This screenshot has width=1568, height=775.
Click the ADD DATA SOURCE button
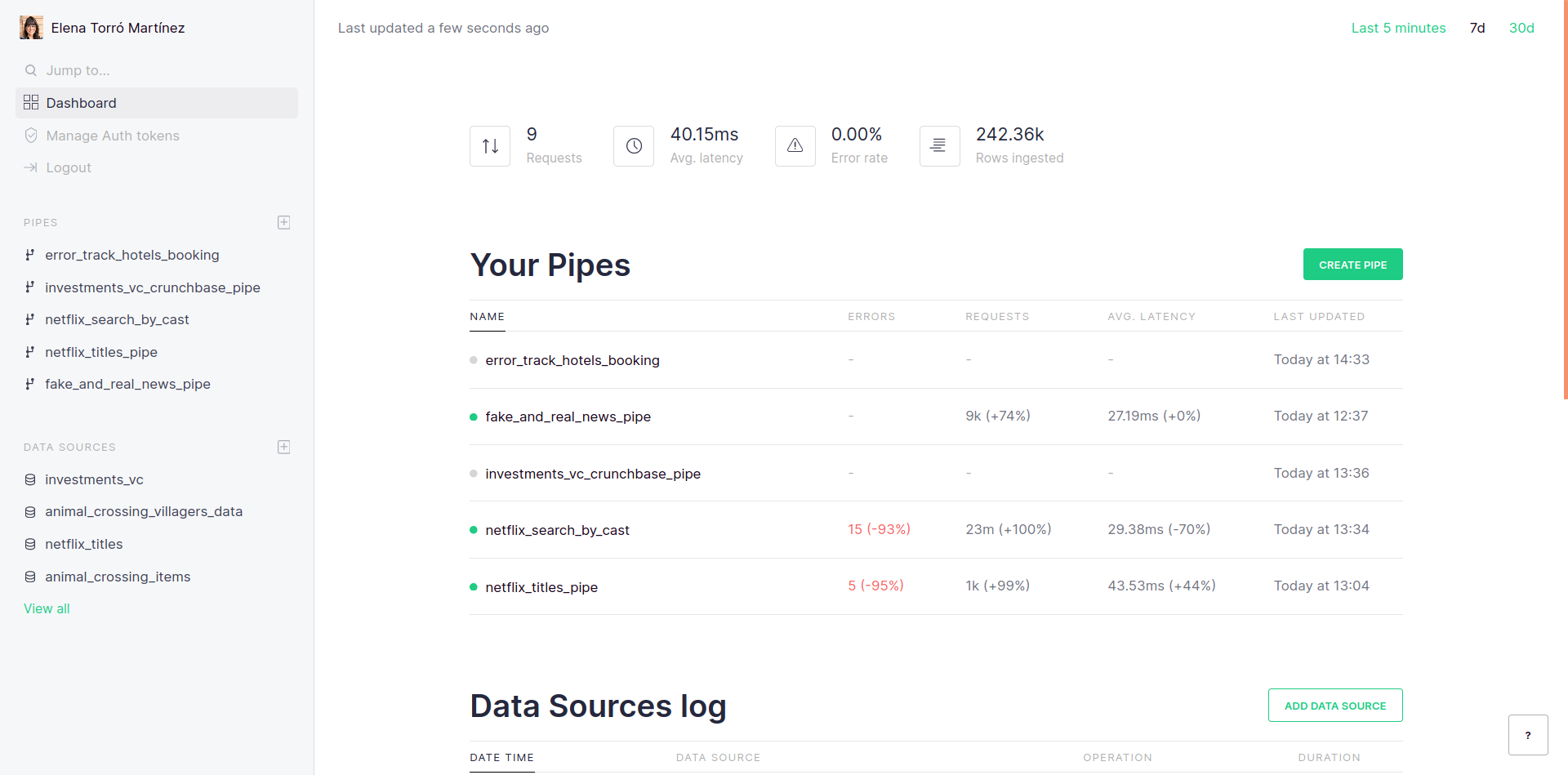(1335, 705)
